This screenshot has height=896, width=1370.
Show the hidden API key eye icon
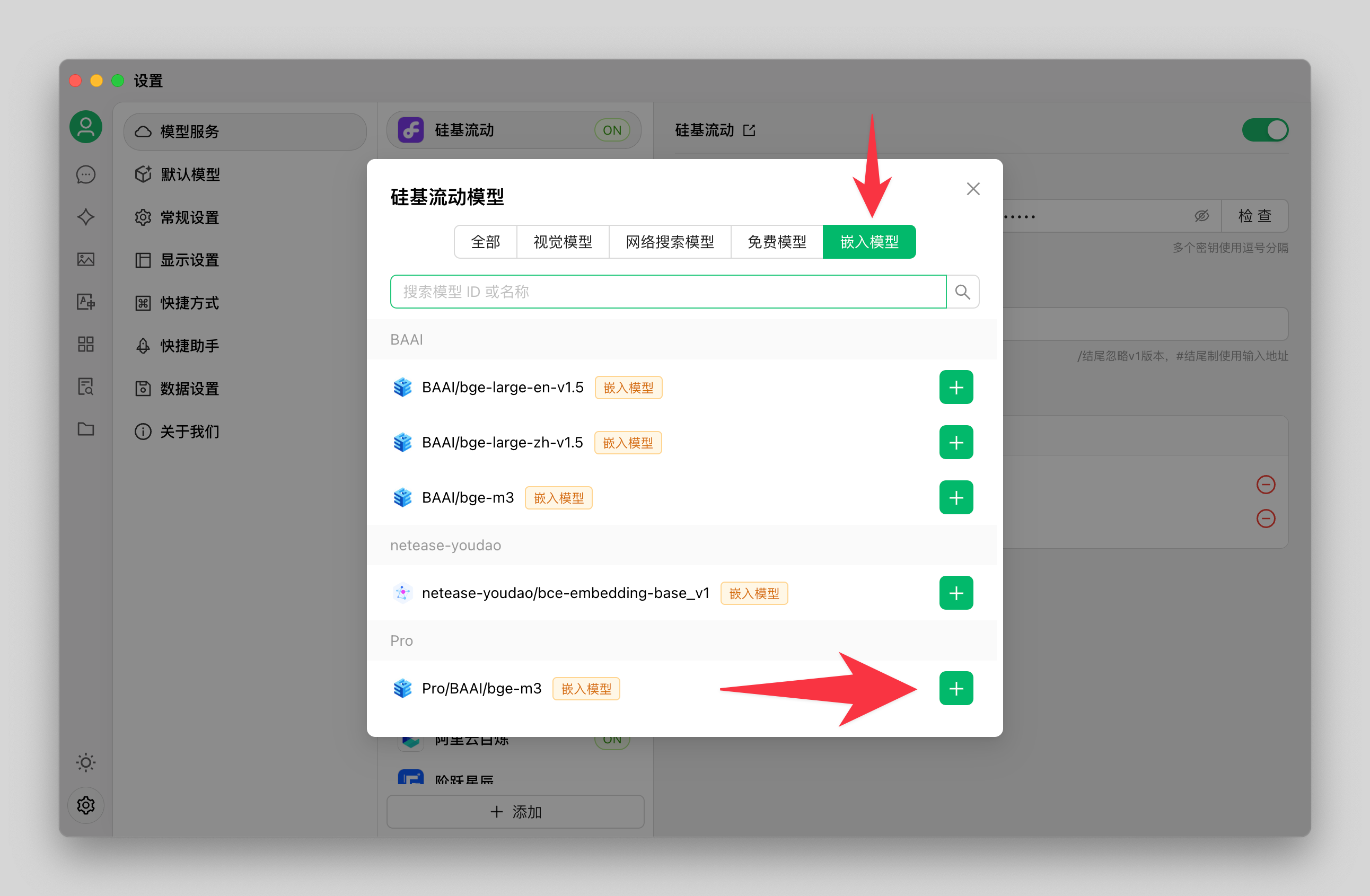pyautogui.click(x=1201, y=216)
